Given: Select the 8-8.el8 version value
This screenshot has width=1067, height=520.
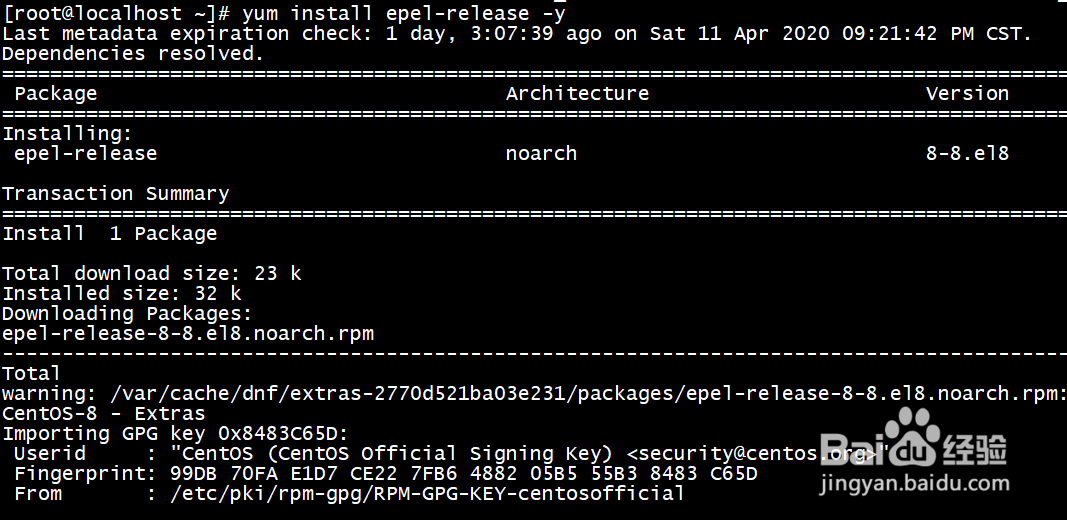Looking at the screenshot, I should click(x=966, y=153).
